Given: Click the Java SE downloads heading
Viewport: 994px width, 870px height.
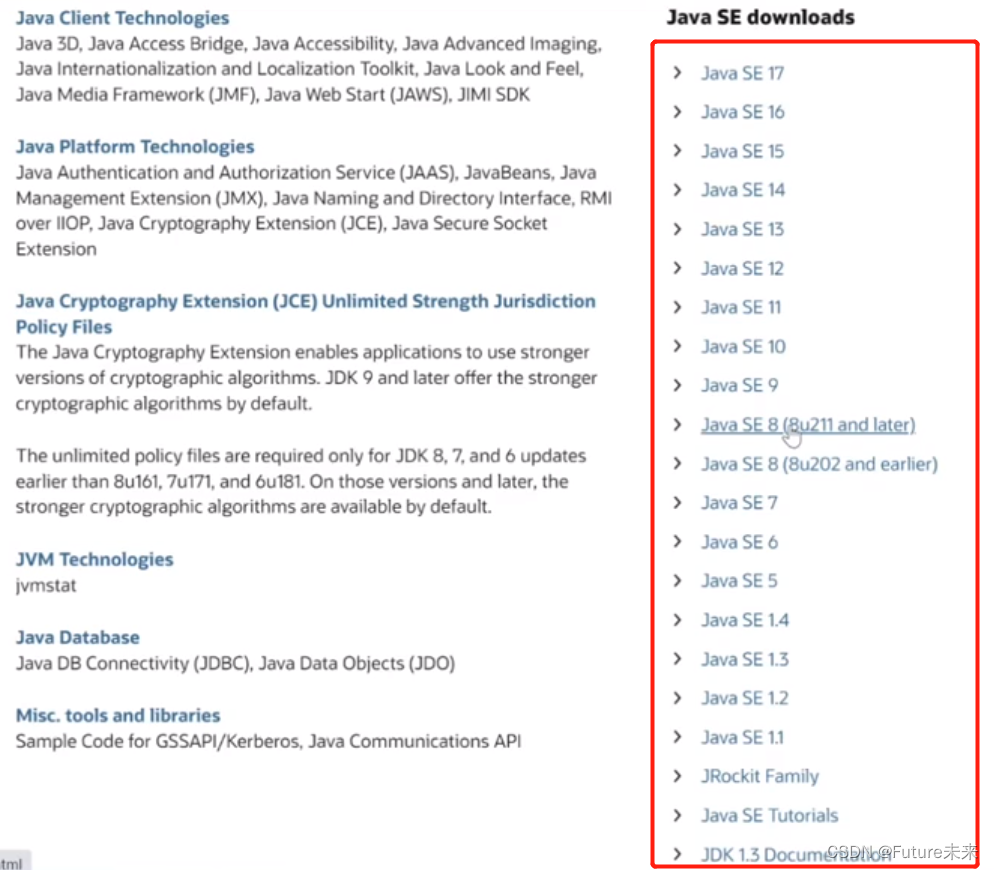Looking at the screenshot, I should tap(760, 17).
